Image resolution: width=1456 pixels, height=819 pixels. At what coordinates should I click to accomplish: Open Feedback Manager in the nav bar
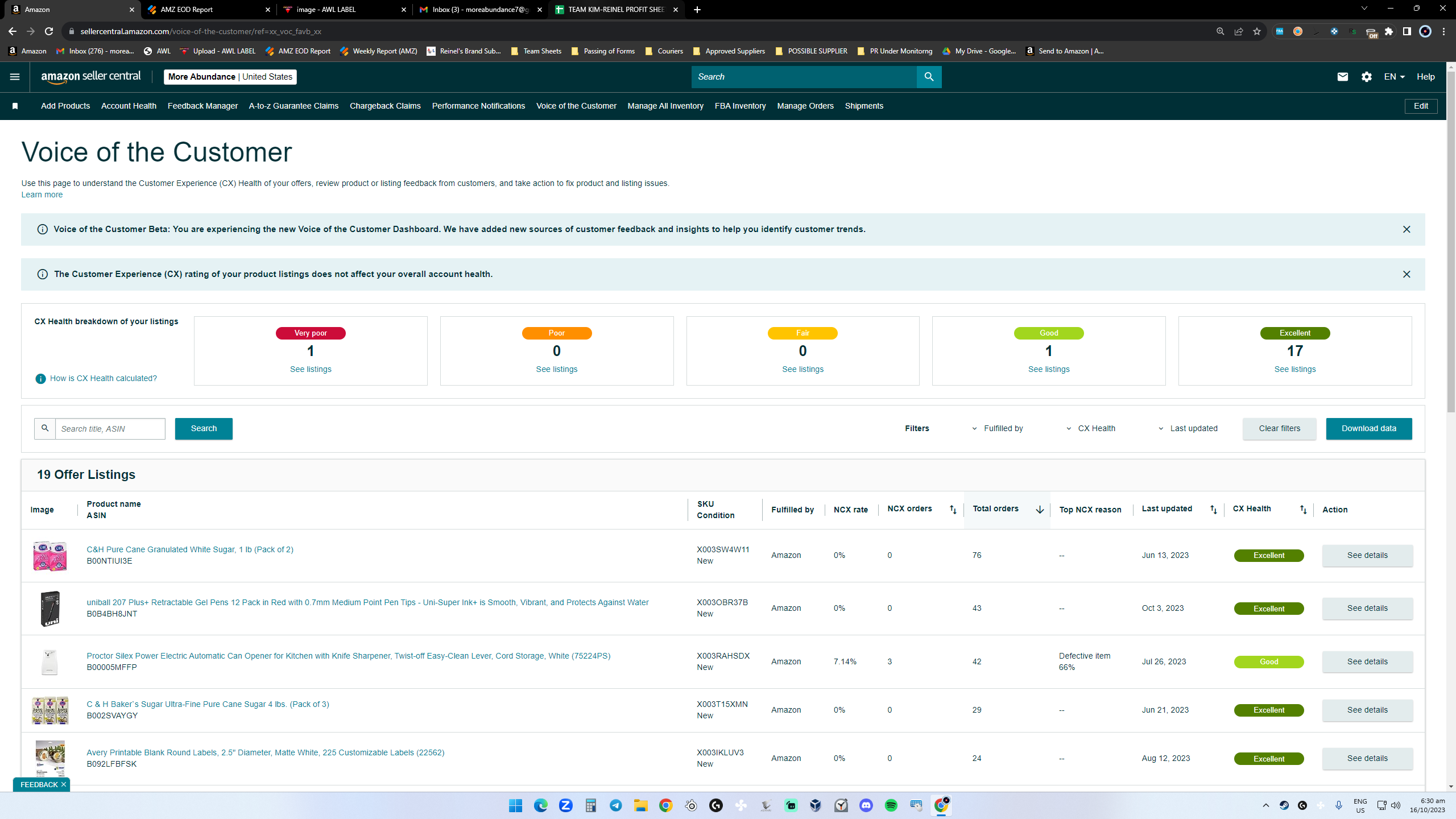pos(202,106)
